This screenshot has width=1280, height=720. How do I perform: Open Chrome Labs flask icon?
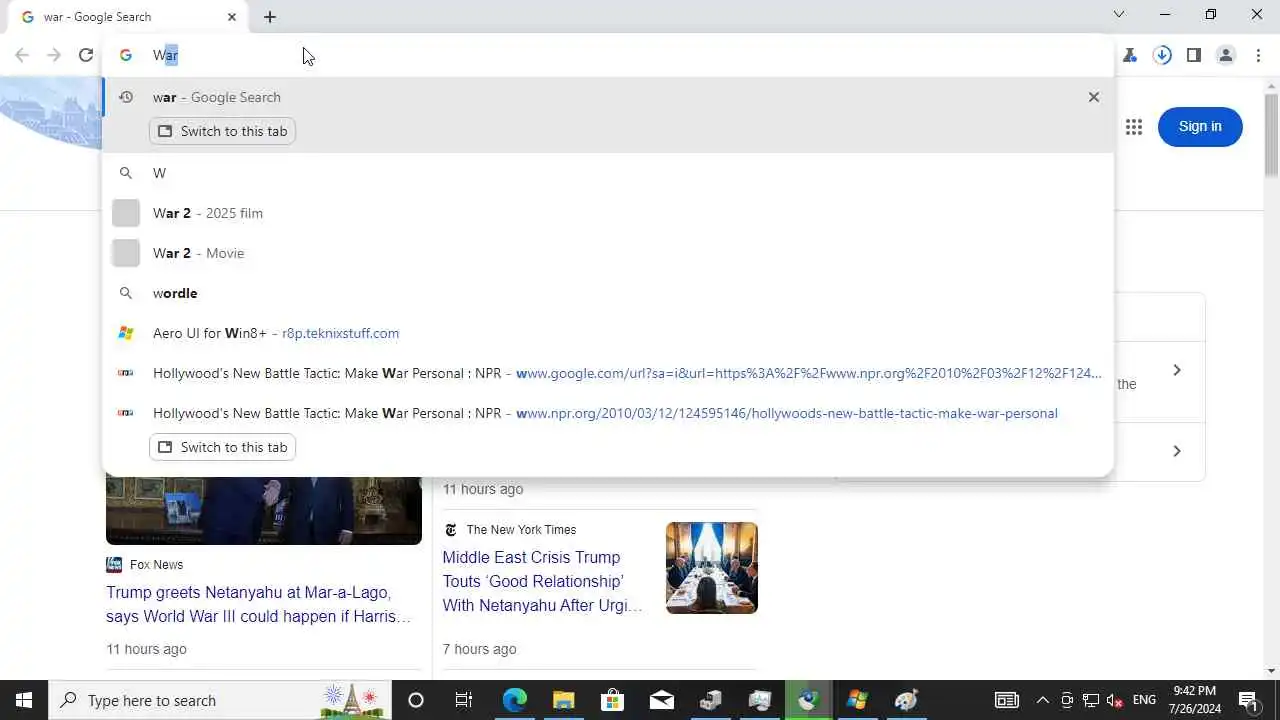click(x=1130, y=55)
